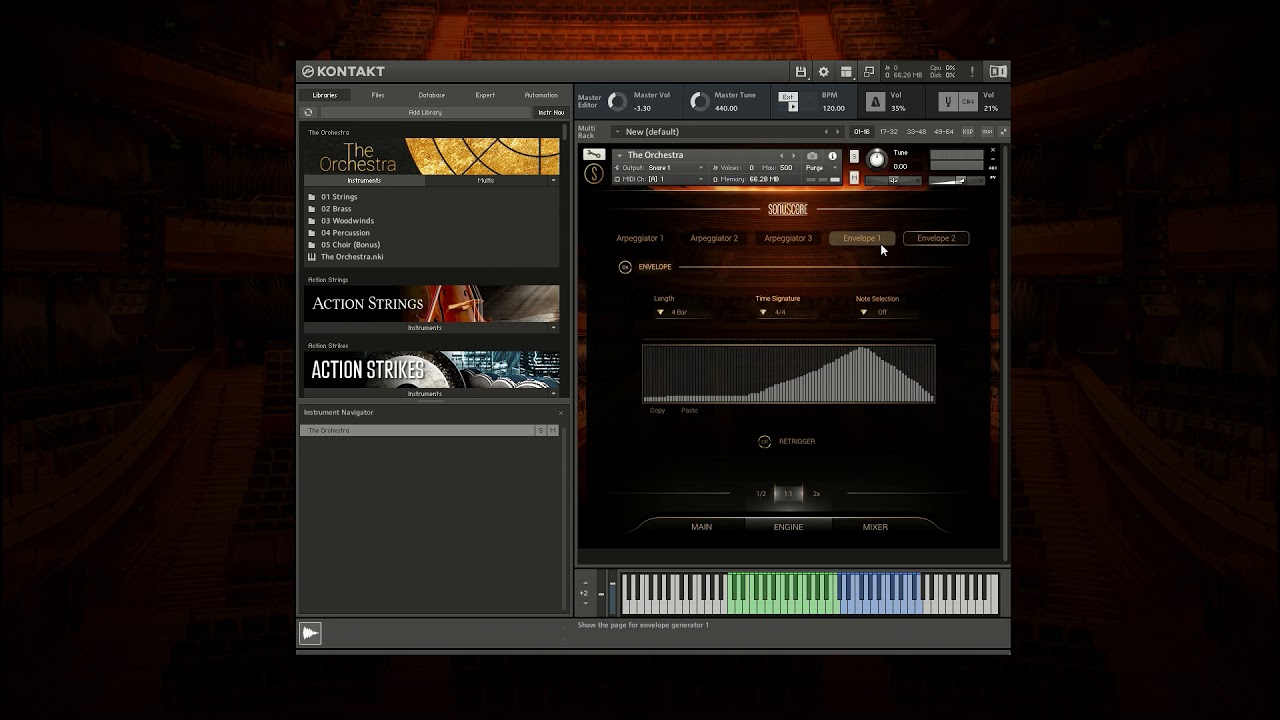Switch to the Files browser tab

pos(378,95)
